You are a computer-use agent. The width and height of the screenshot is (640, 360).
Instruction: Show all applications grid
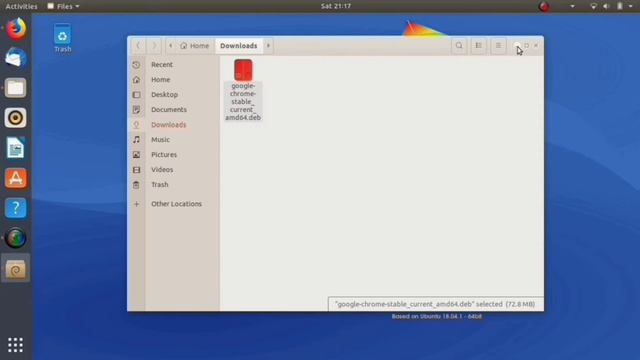(x=16, y=345)
